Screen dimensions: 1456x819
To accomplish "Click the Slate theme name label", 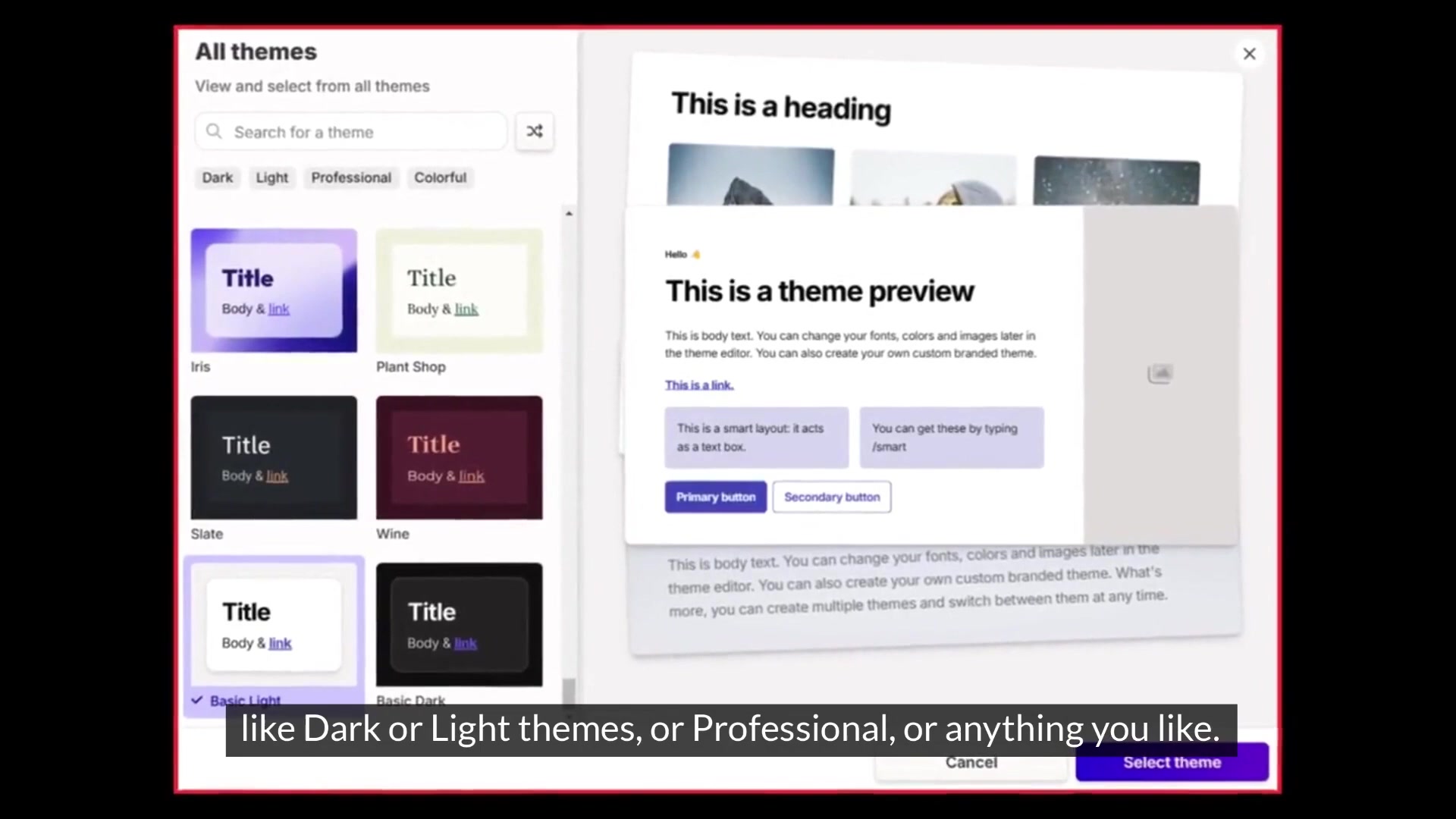I will coord(207,533).
